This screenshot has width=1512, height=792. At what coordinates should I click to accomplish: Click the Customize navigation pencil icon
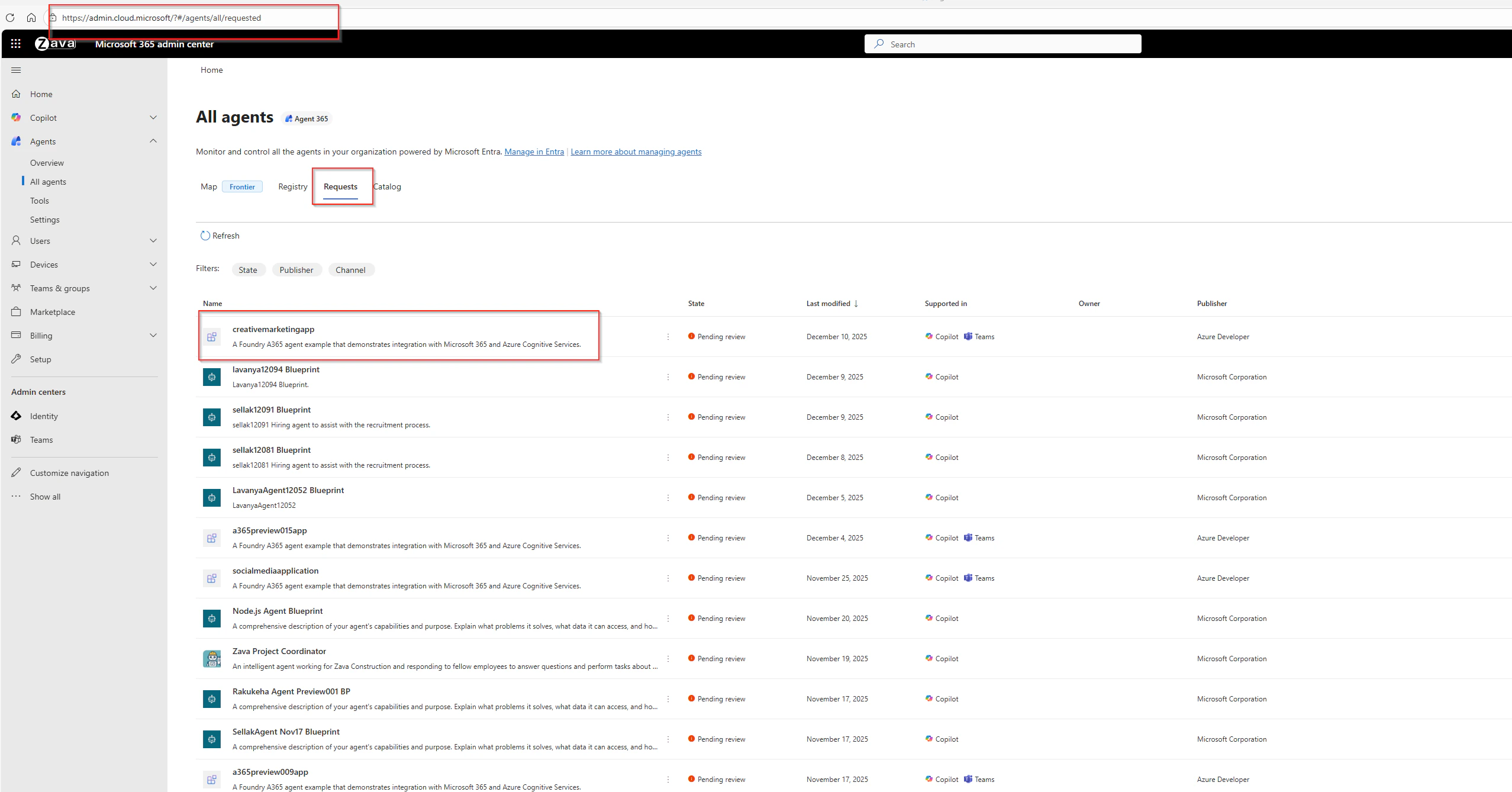pyautogui.click(x=16, y=473)
